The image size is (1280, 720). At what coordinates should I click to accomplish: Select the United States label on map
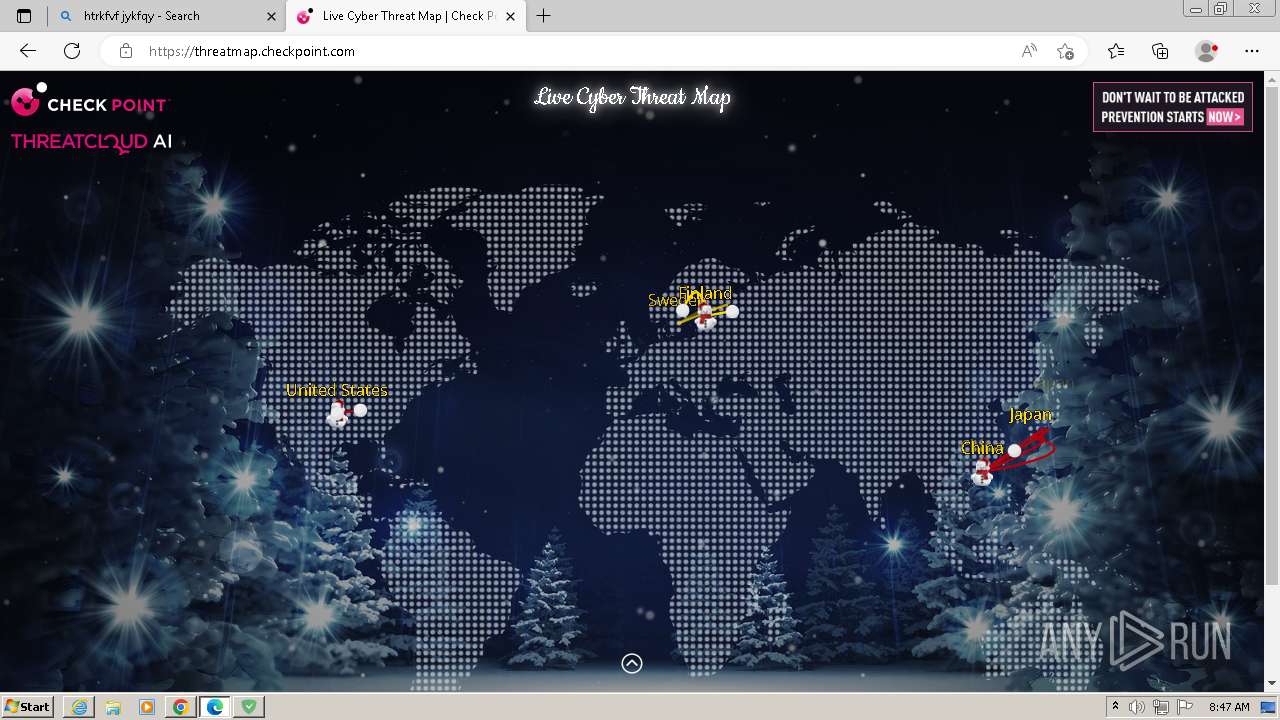click(337, 390)
